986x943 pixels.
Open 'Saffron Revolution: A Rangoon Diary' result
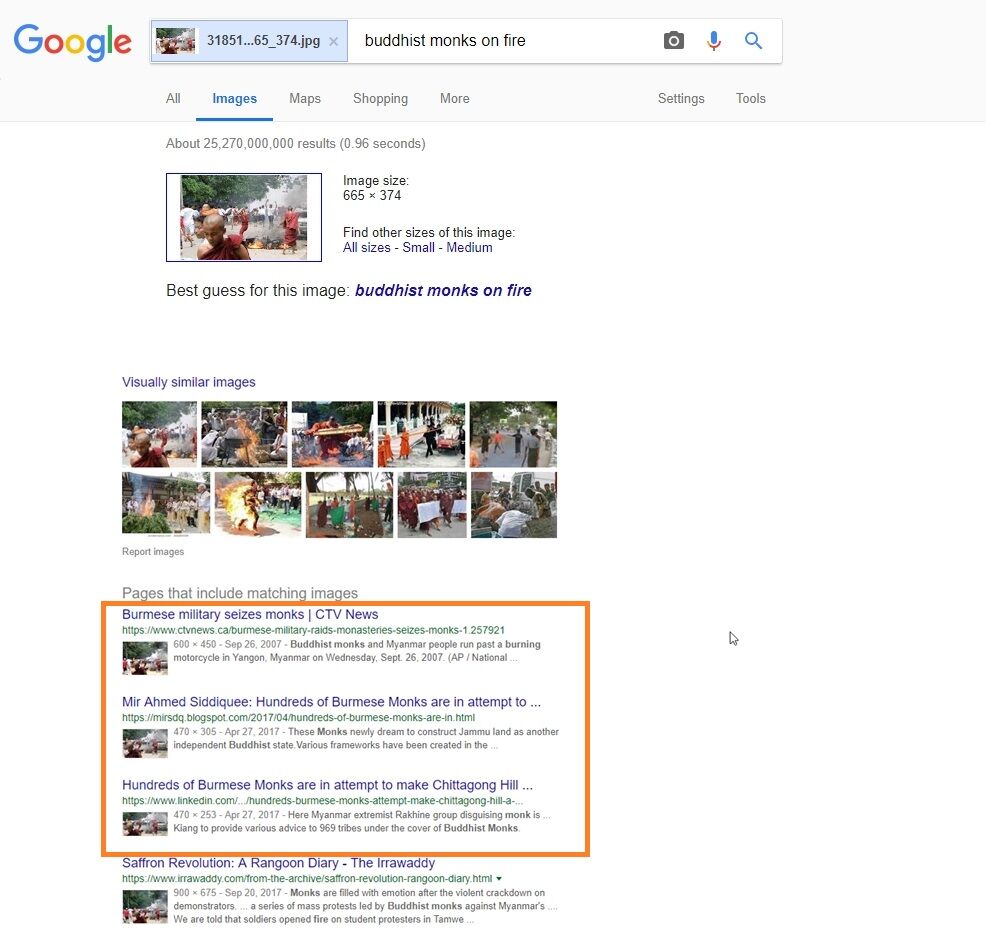click(278, 863)
